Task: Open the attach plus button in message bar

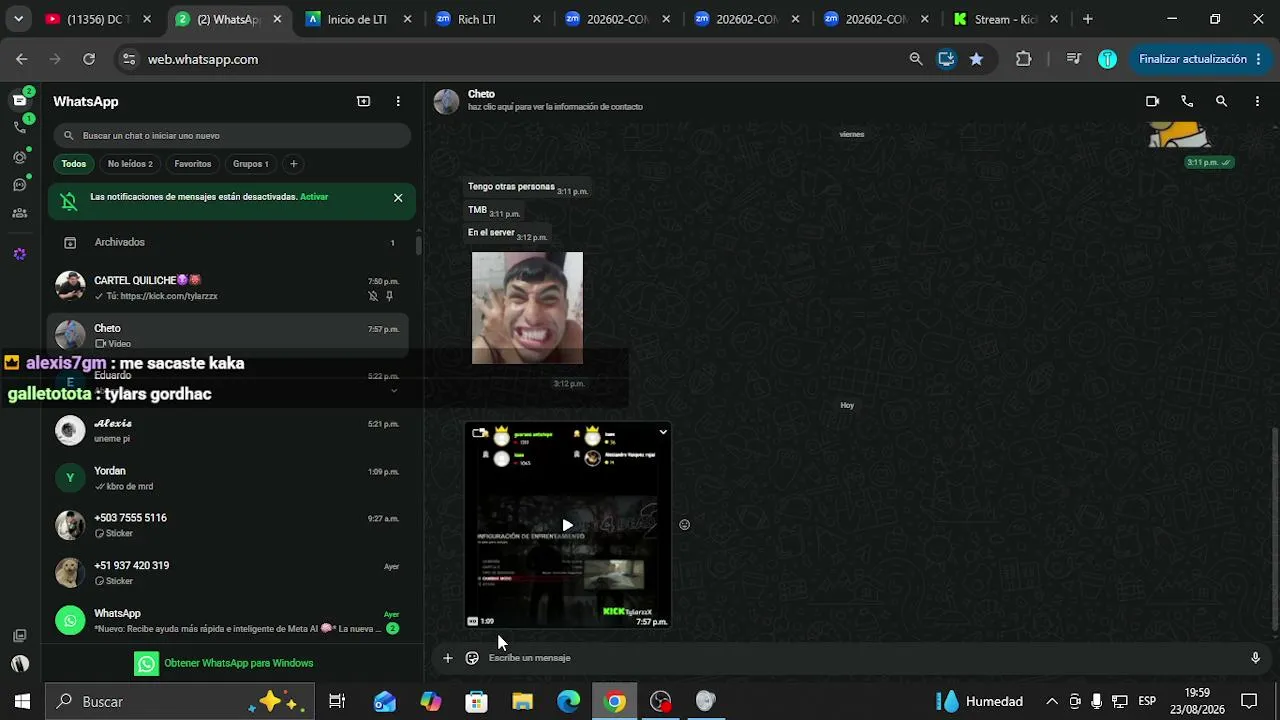Action: pos(447,658)
